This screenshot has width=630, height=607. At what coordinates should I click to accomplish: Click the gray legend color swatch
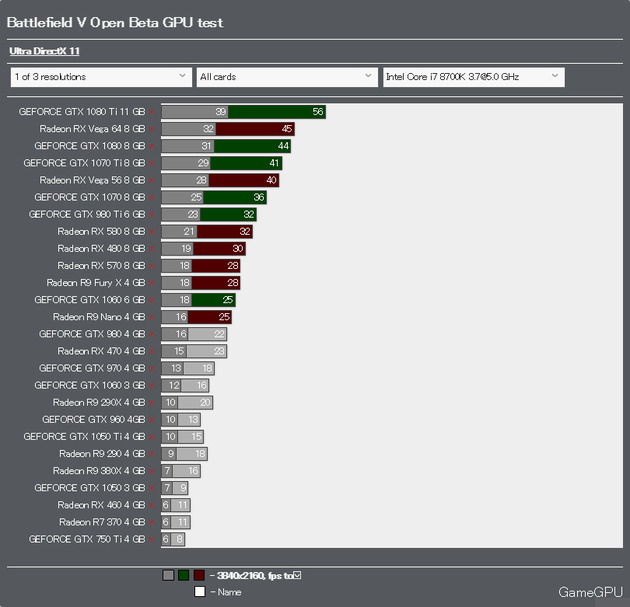coord(168,575)
